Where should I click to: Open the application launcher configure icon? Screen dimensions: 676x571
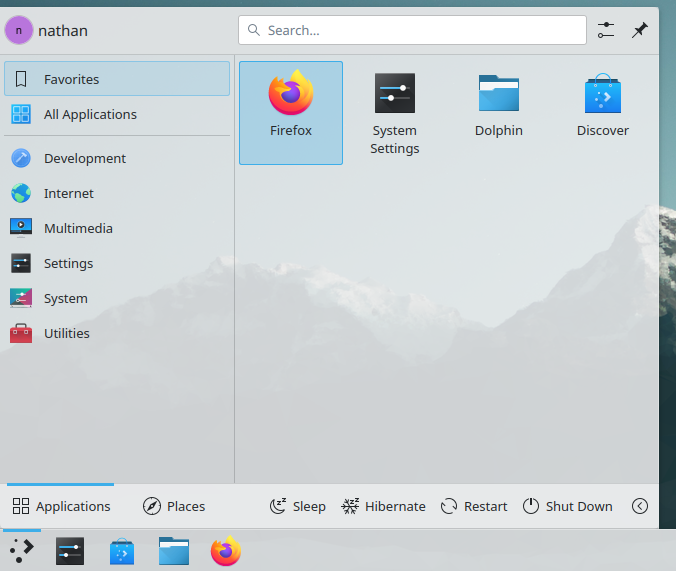coord(606,30)
